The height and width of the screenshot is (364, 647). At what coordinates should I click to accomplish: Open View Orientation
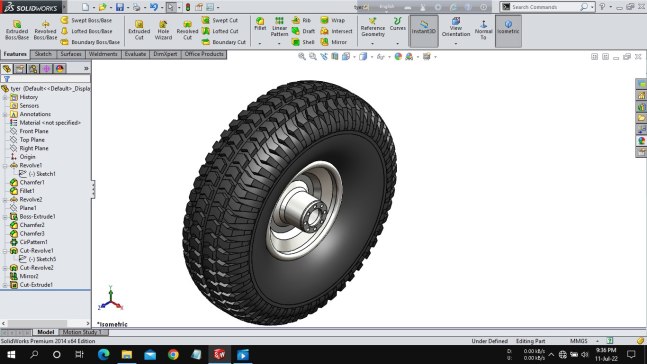tap(456, 27)
